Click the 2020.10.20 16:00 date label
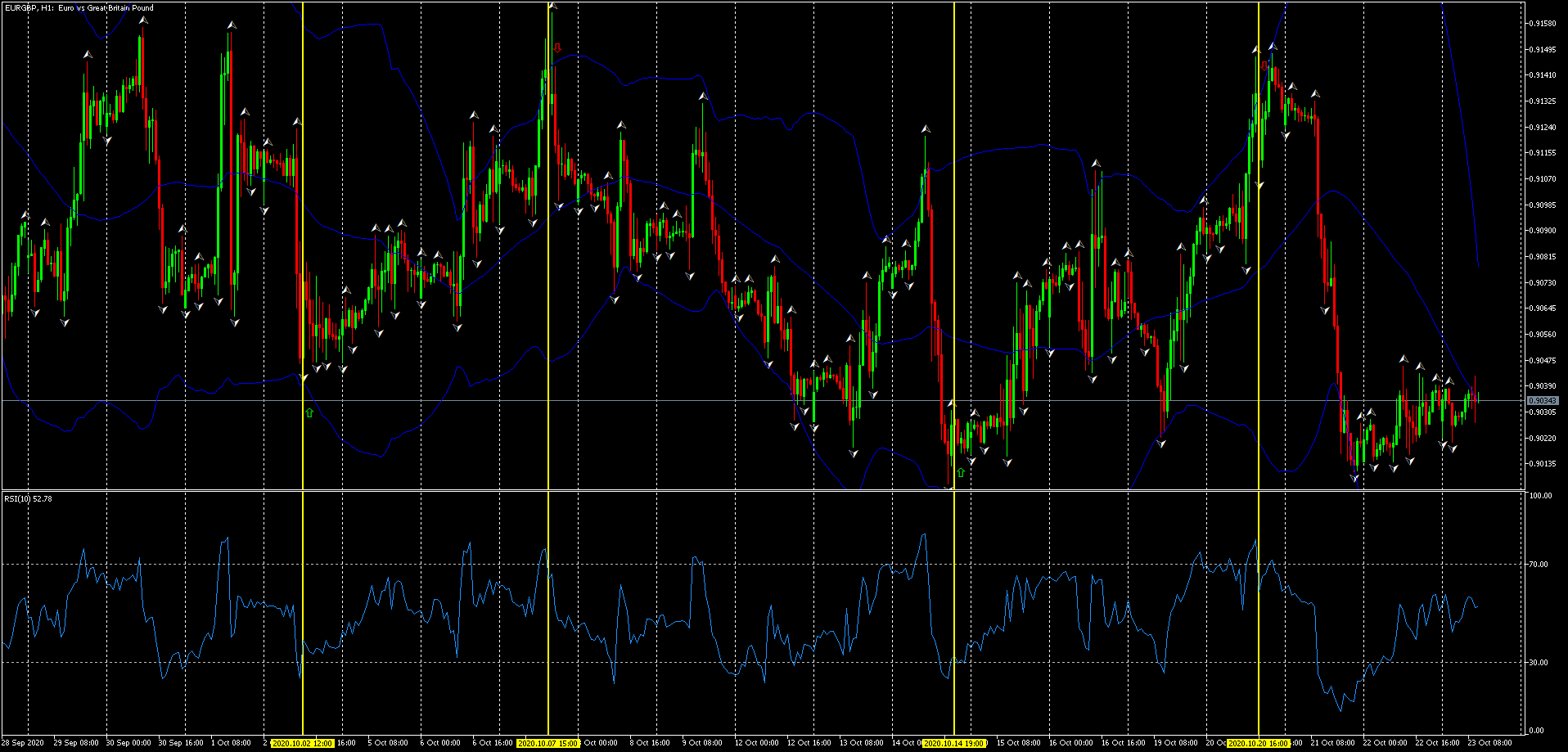The height and width of the screenshot is (752, 1568). (x=1259, y=743)
